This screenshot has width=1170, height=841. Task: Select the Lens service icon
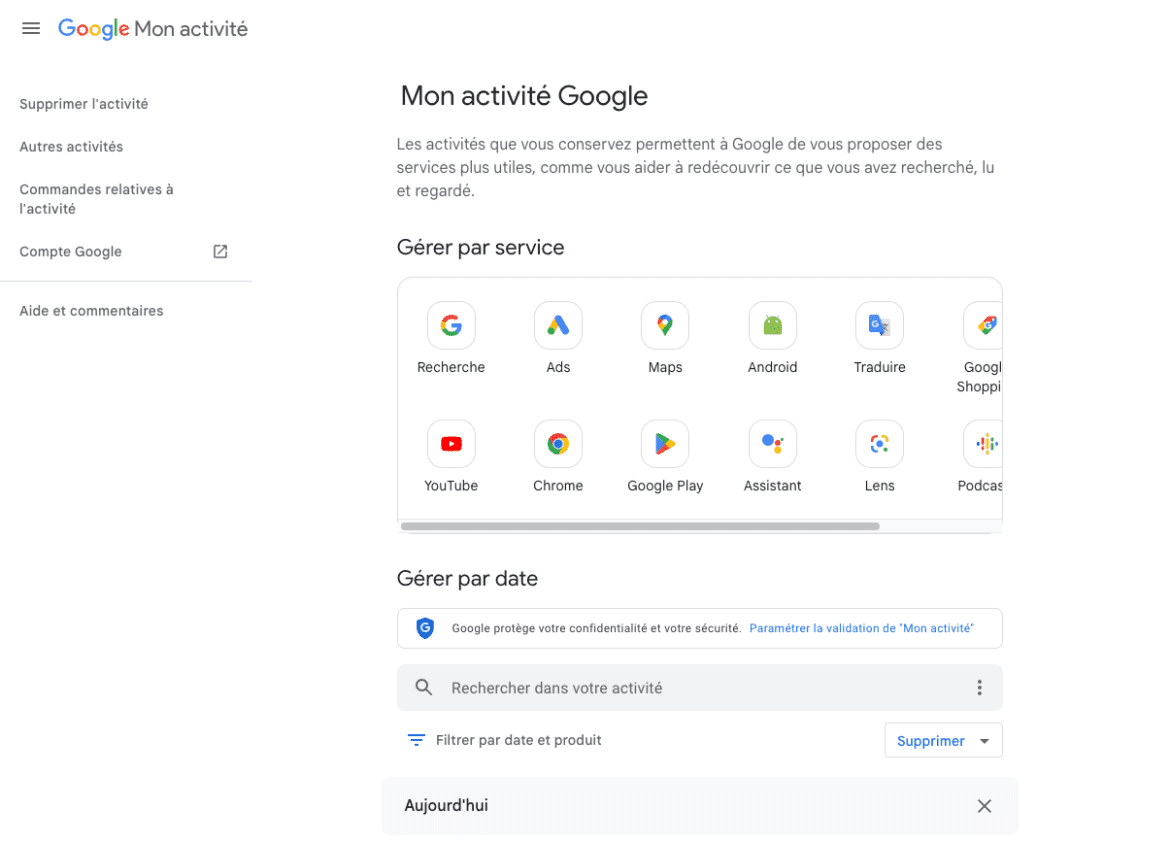pyautogui.click(x=879, y=444)
